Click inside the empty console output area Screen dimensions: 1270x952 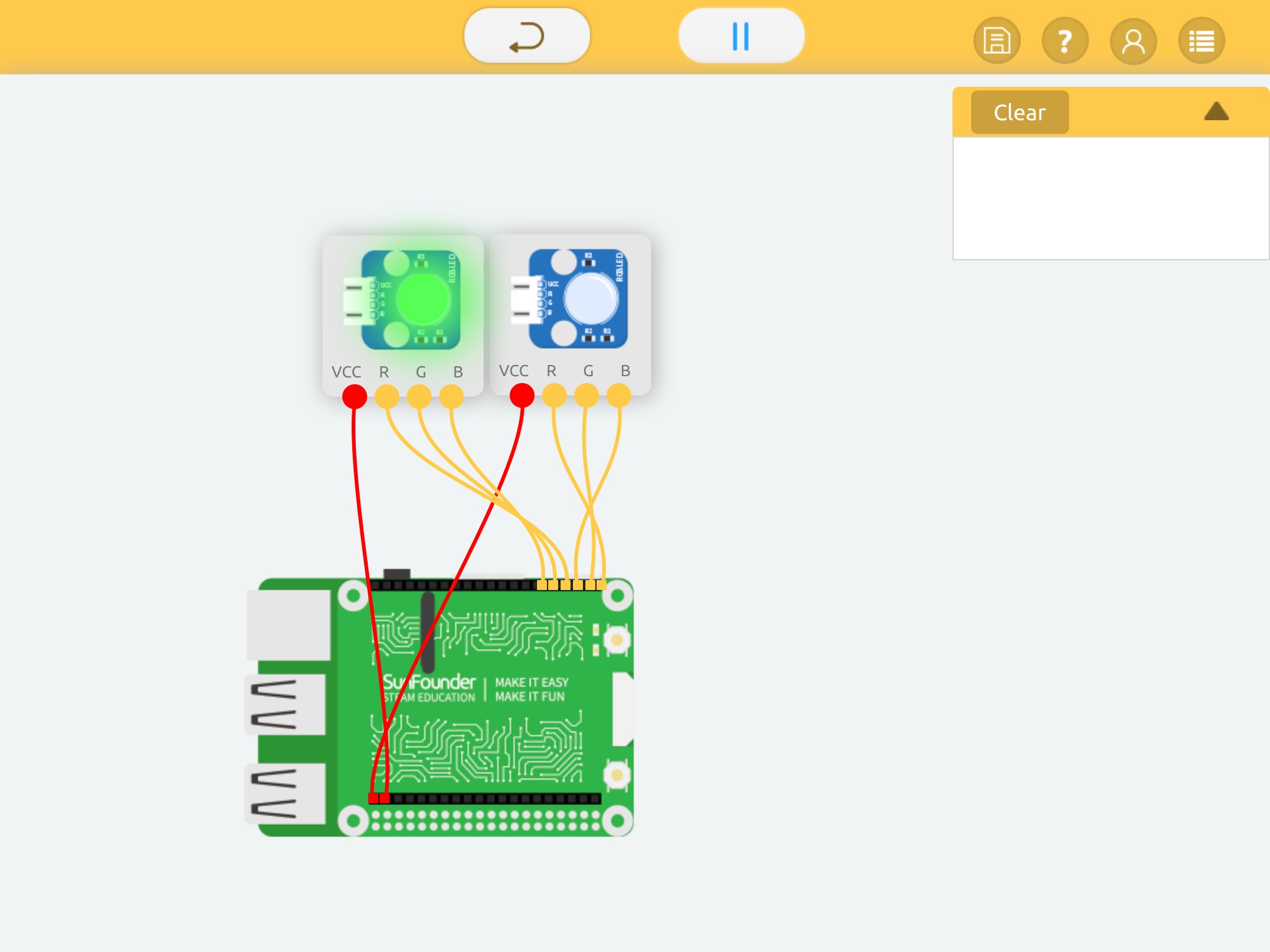1110,198
